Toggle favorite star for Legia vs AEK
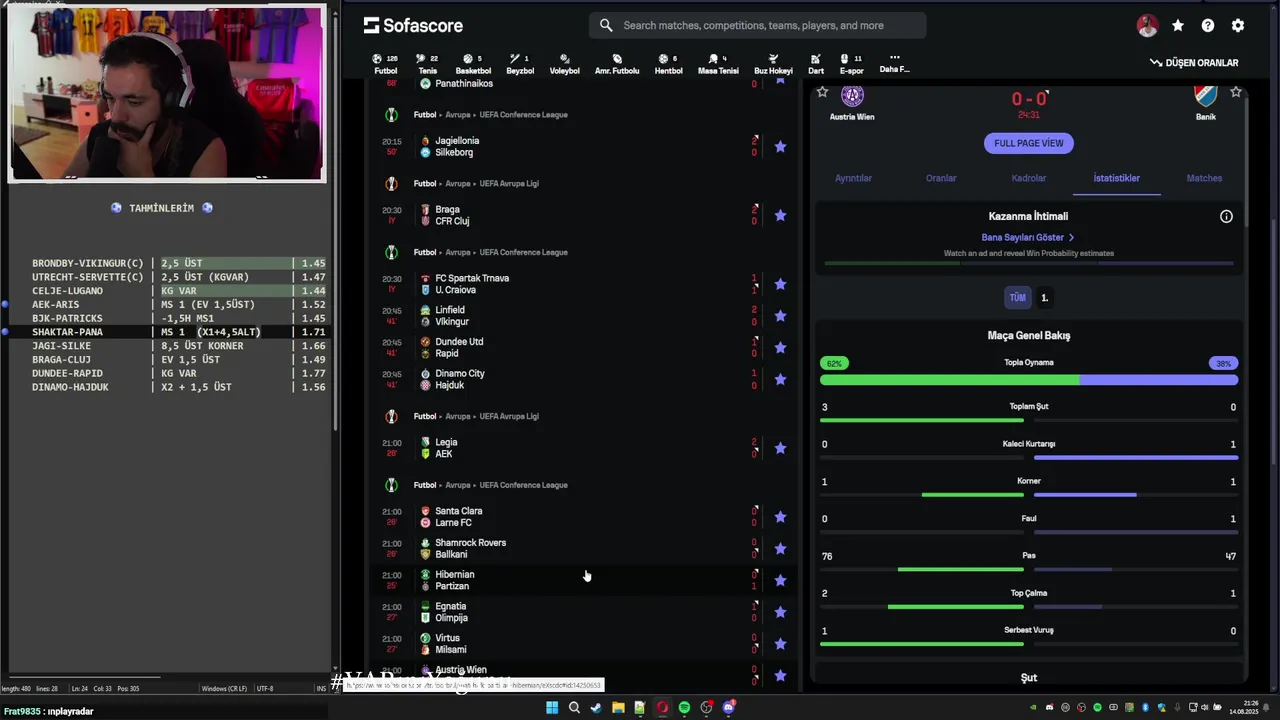The image size is (1280, 720). [x=780, y=449]
